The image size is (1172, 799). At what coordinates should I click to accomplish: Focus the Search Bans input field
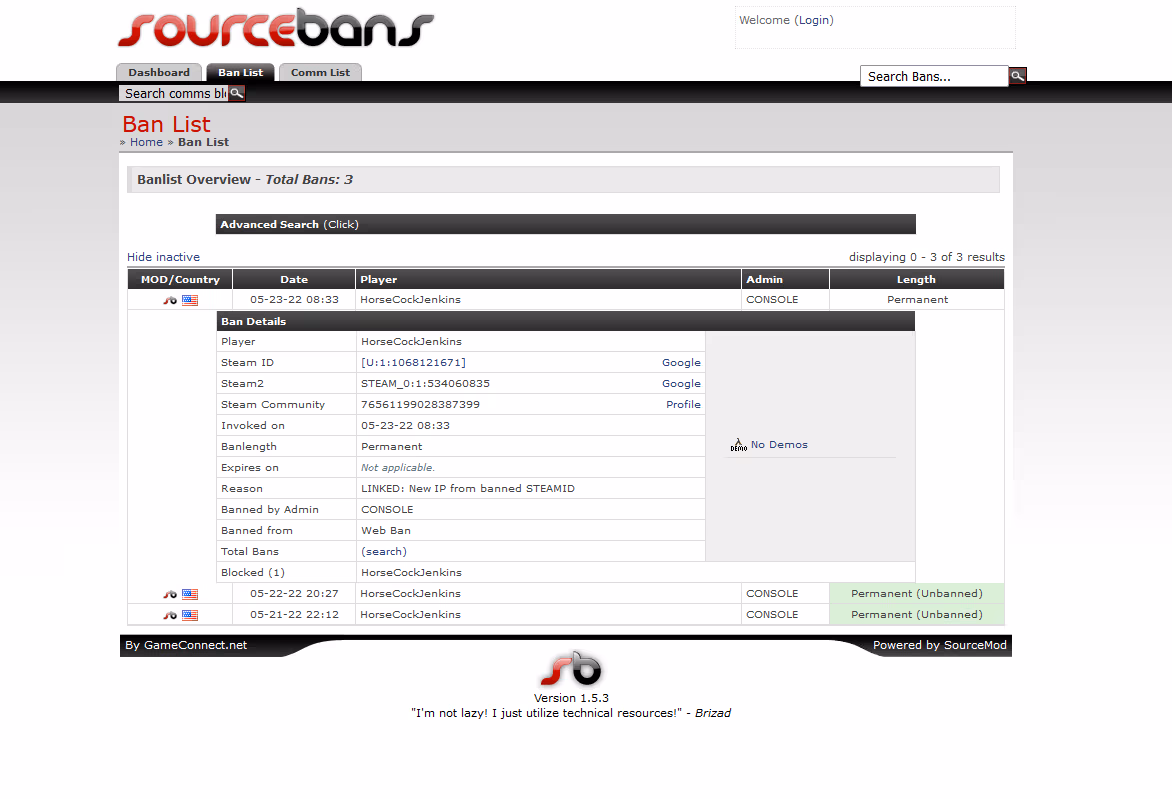[934, 76]
